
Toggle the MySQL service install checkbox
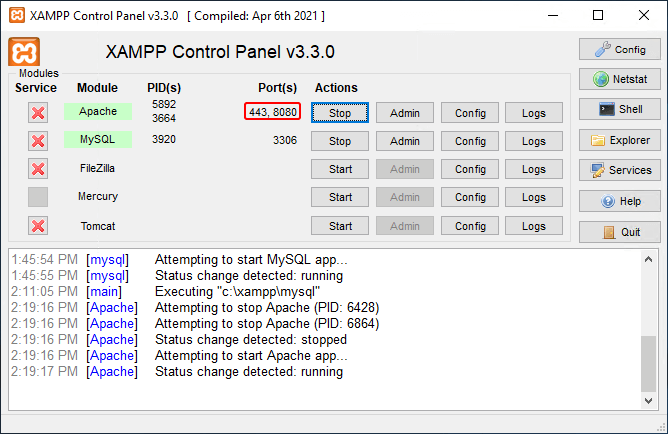(38, 141)
